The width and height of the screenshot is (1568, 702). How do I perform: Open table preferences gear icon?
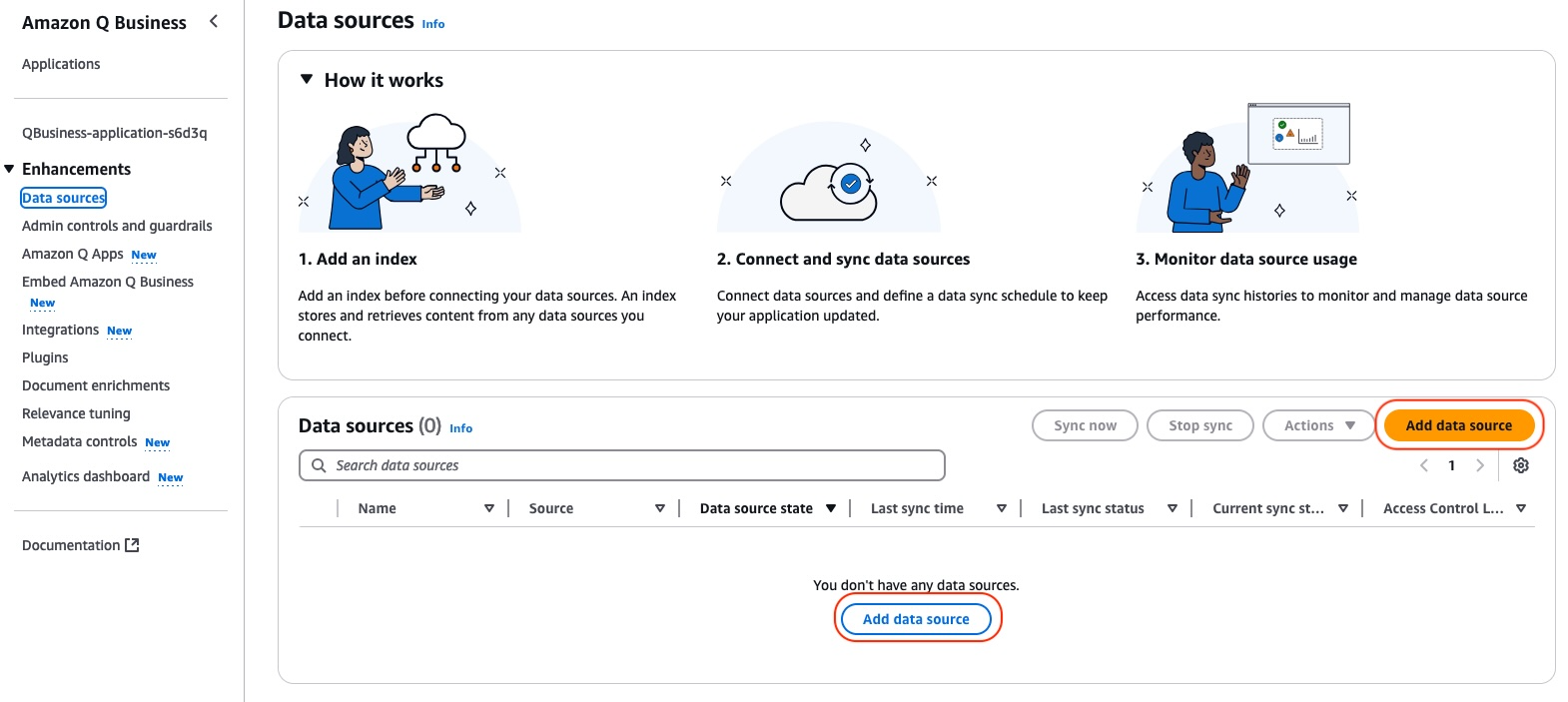click(x=1521, y=465)
